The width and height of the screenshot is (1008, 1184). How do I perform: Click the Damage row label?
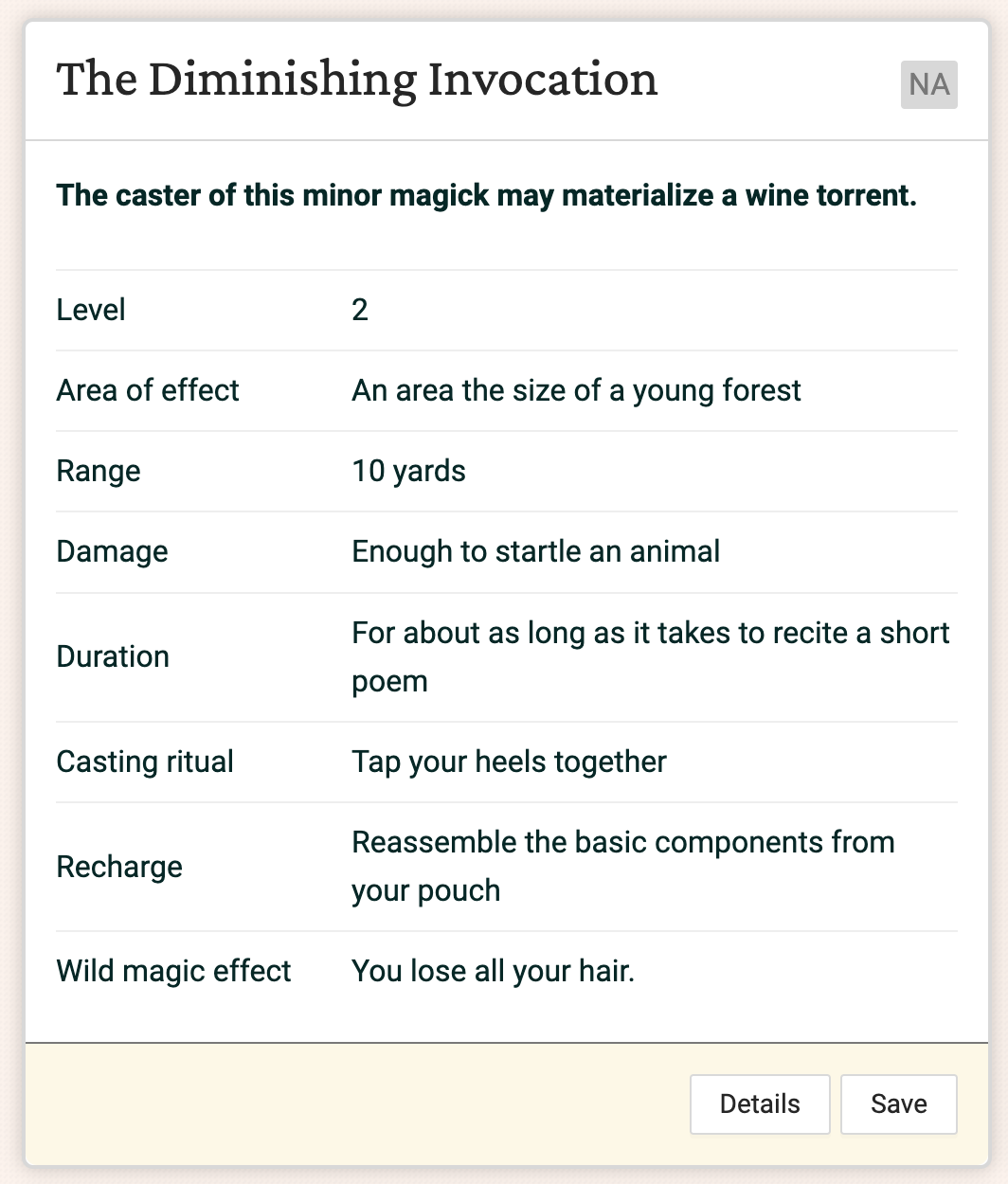tap(112, 551)
